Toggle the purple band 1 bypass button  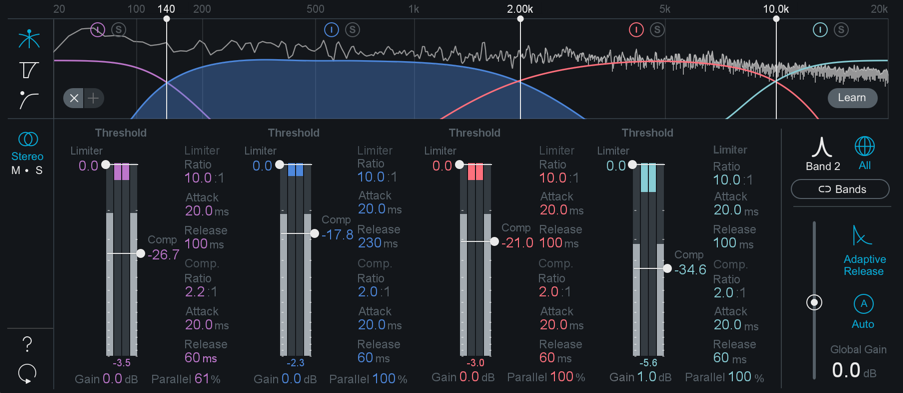tap(98, 29)
